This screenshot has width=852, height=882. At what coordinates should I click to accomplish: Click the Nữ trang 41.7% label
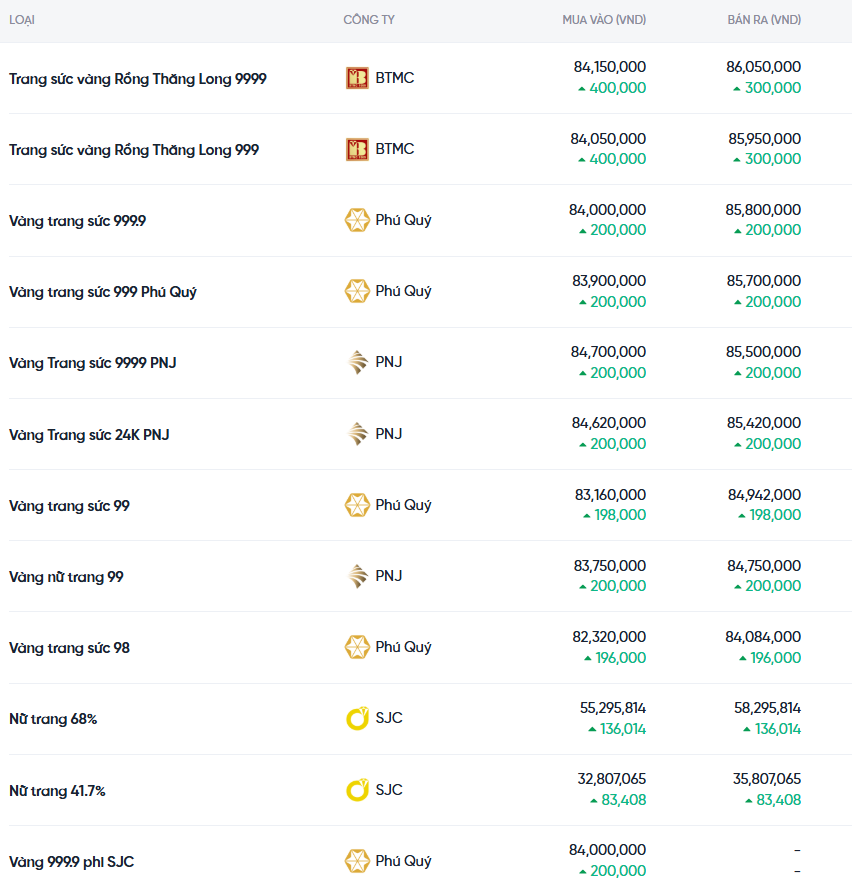57,790
